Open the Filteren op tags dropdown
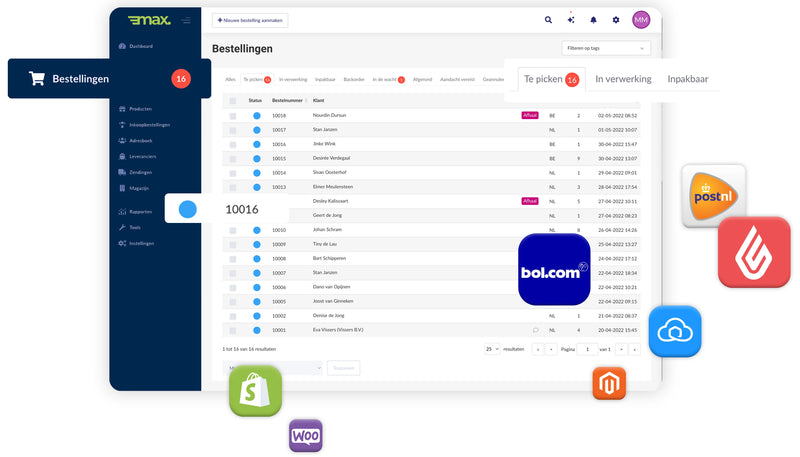Viewport: 800px width, 457px height. (x=606, y=48)
